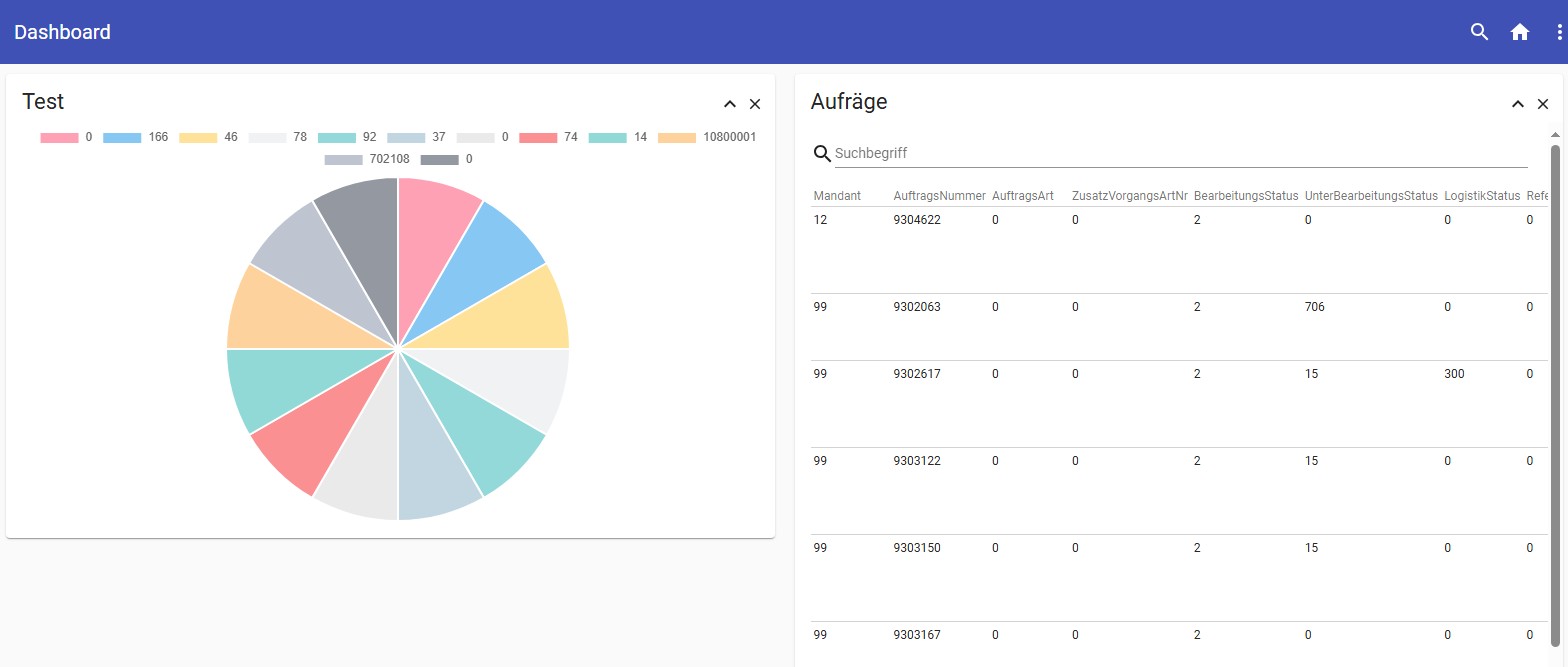Sort by the UnterBearbeitungsStatus column header

coord(1371,196)
